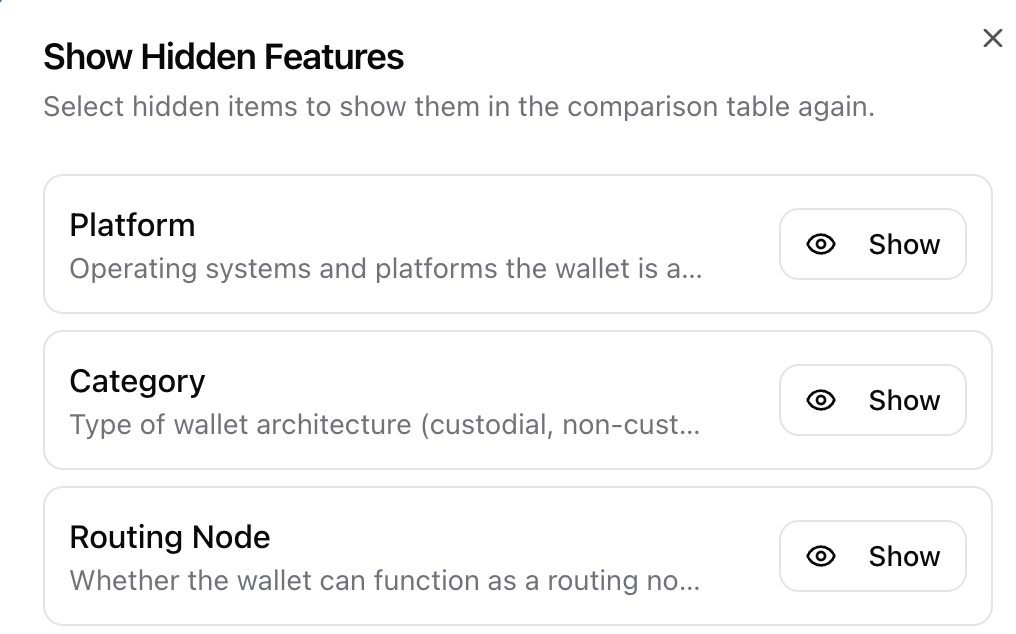Screen dimensions: 1016x634
Task: Click the eye icon in the Routing Node row
Action: (821, 556)
